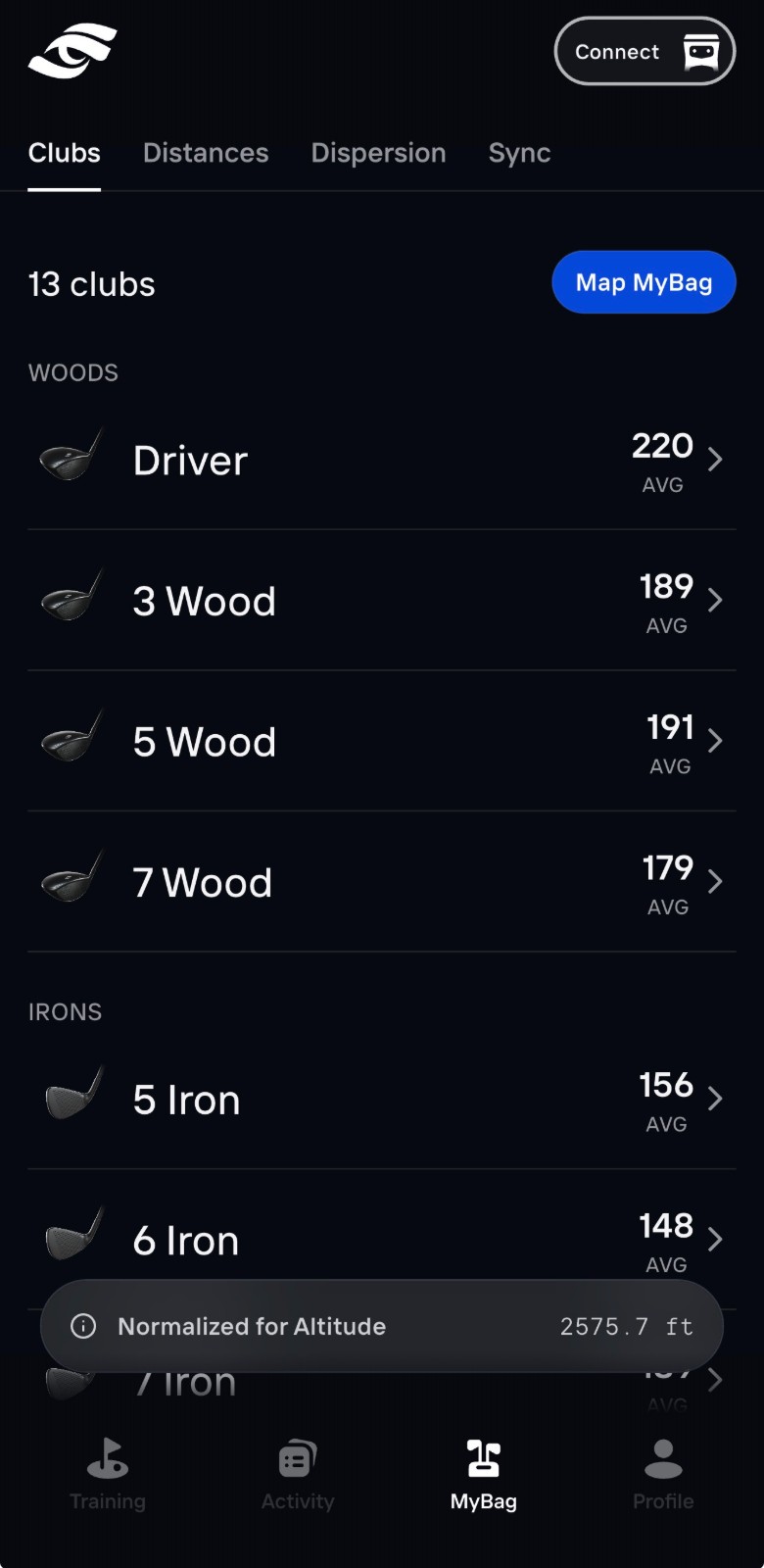
Task: Click the Connect device button
Action: pyautogui.click(x=645, y=51)
